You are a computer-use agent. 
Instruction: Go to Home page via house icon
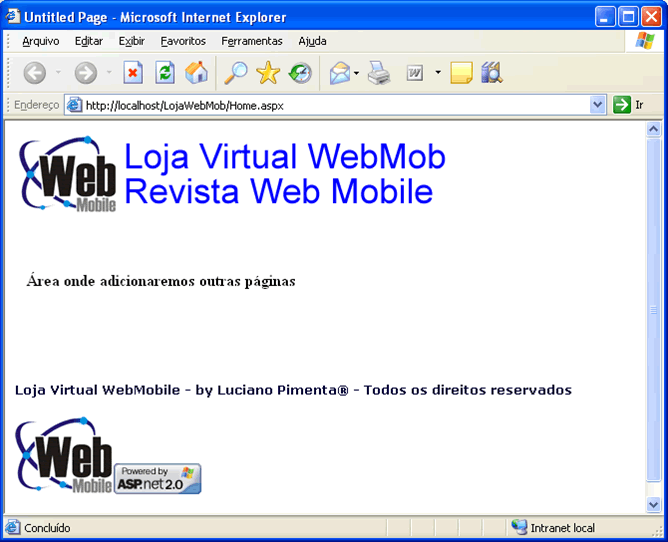[196, 72]
